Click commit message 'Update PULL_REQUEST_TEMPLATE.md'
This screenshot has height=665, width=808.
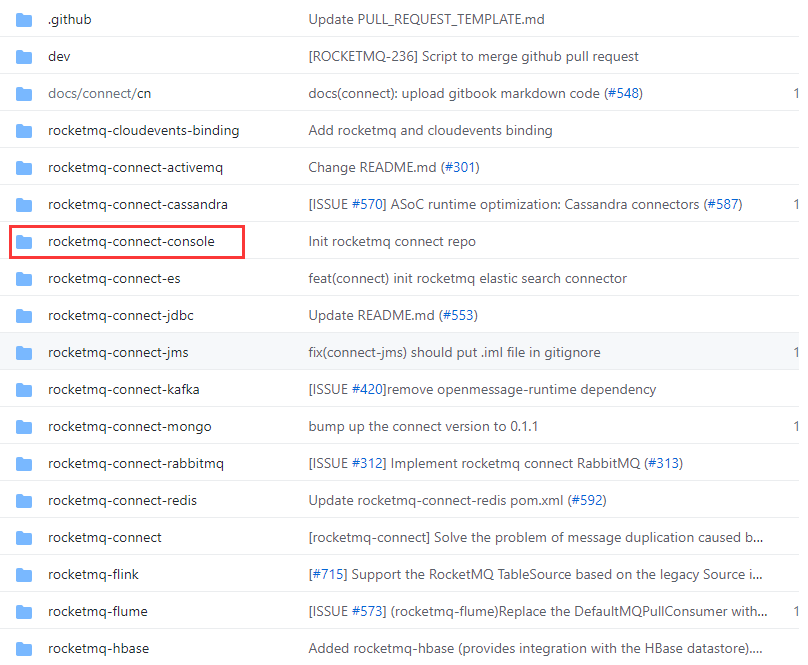427,20
